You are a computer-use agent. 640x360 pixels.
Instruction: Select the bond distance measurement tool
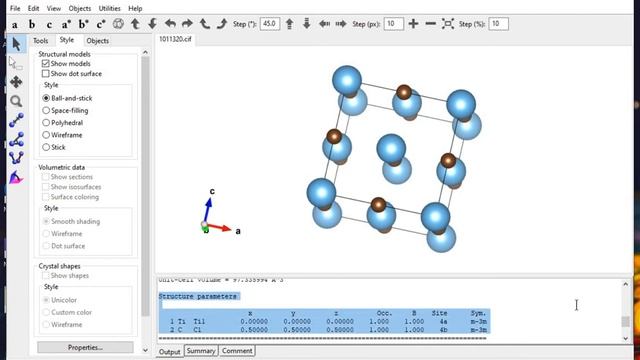(x=16, y=120)
